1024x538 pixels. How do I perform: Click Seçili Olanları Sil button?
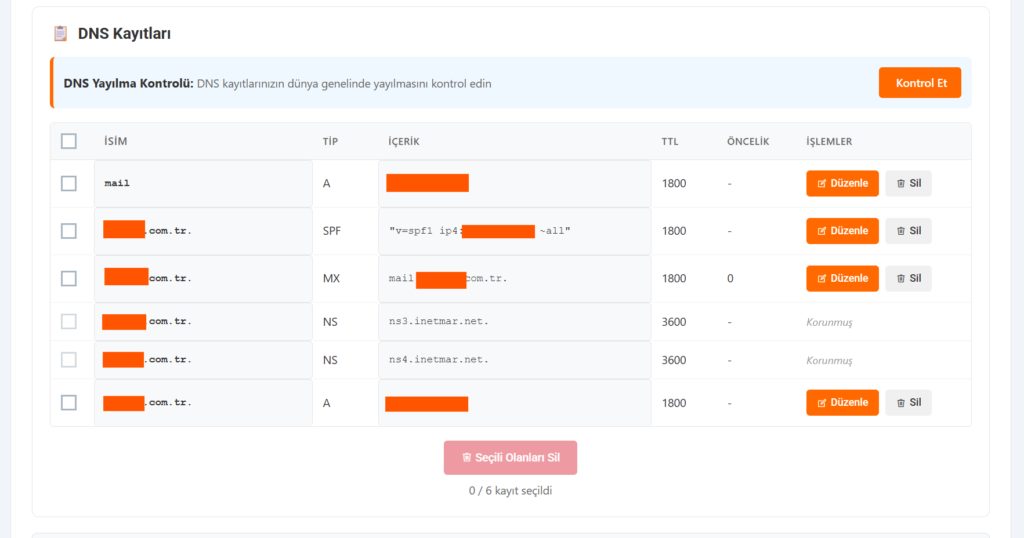click(x=511, y=458)
